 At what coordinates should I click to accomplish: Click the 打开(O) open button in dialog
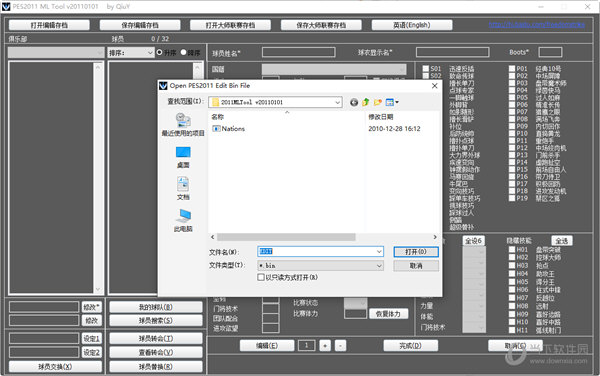[416, 252]
